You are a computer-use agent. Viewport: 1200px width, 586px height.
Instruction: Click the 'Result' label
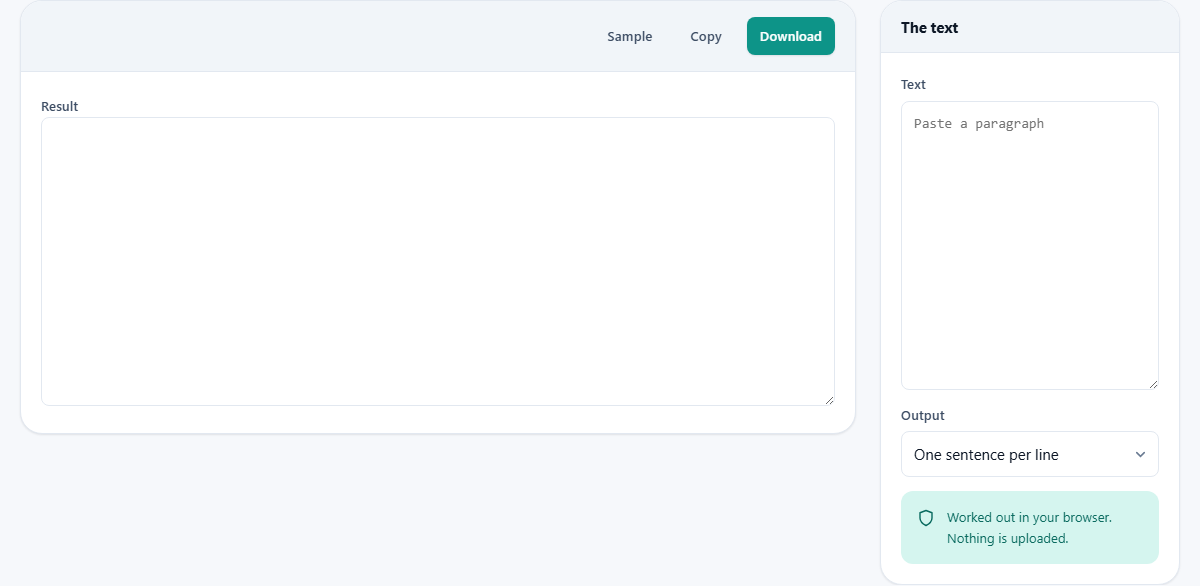(x=60, y=106)
